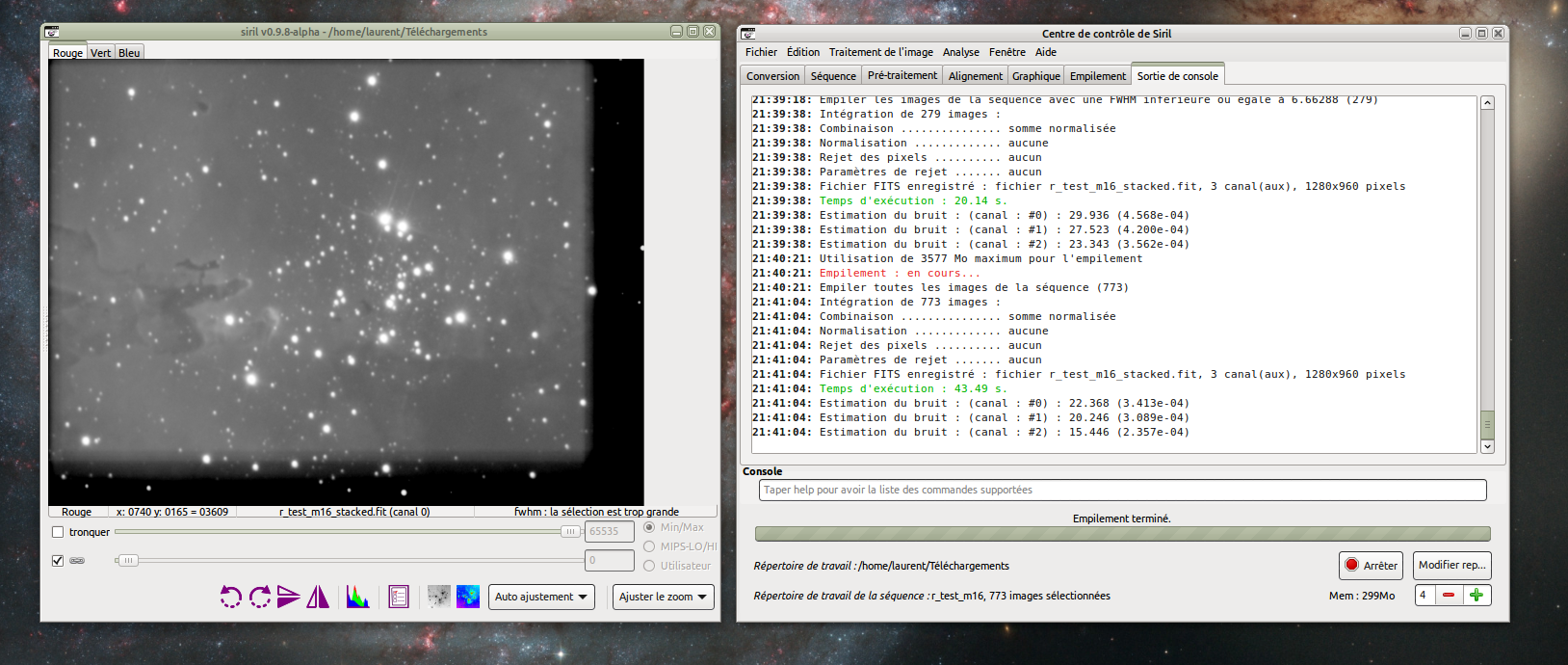This screenshot has width=1568, height=665.
Task: Click the 65535 high value field
Action: [610, 531]
